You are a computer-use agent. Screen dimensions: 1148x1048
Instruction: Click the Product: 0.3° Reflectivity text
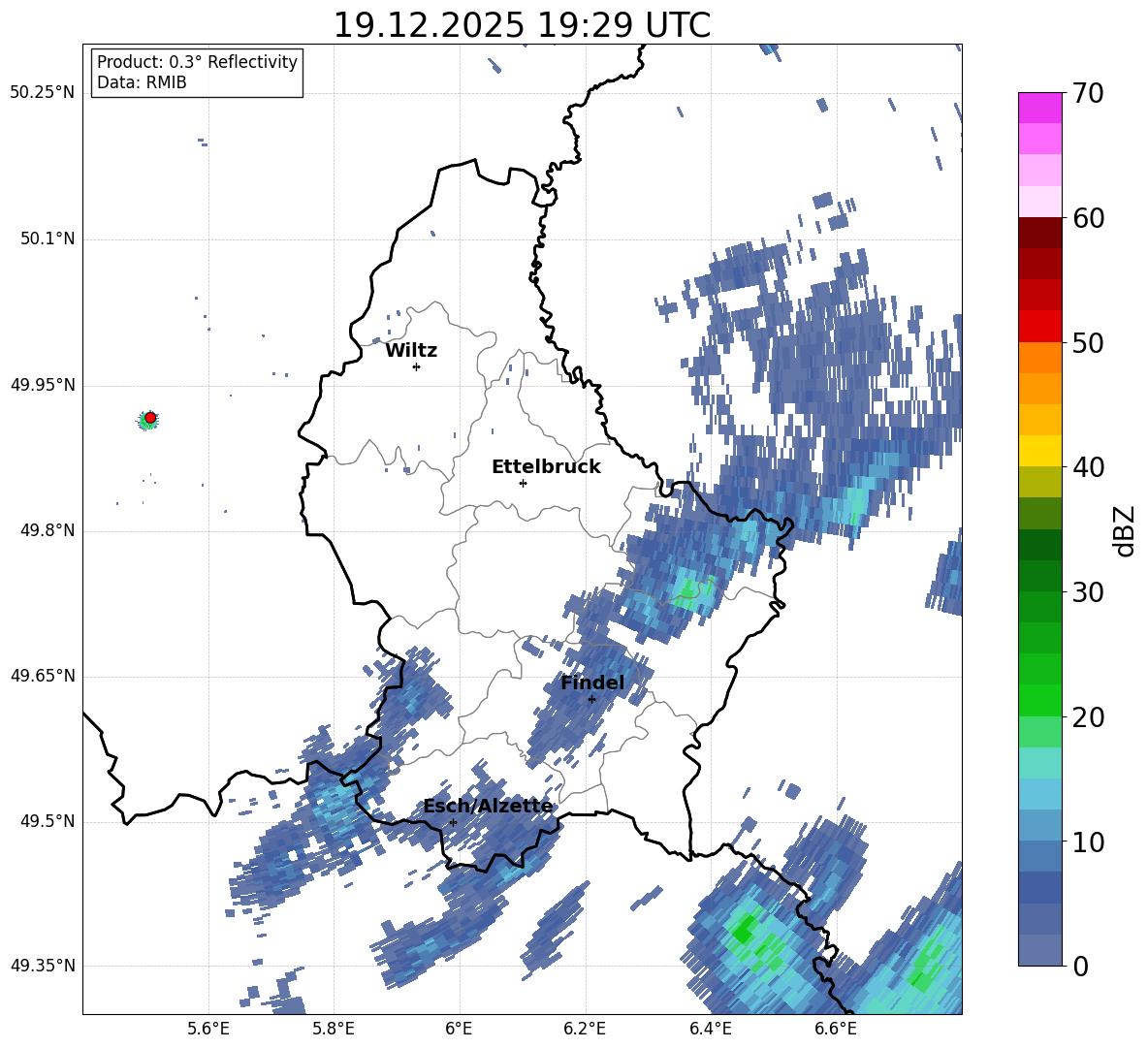click(197, 61)
